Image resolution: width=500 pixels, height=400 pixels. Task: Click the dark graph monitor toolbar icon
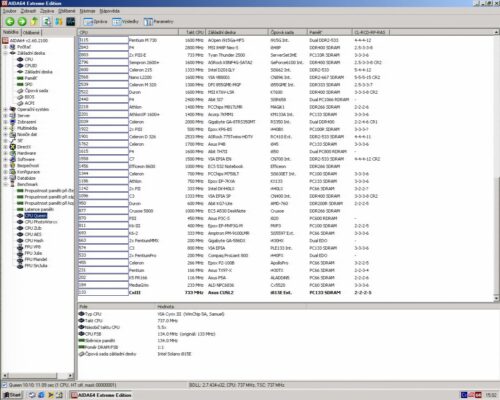(x=71, y=22)
